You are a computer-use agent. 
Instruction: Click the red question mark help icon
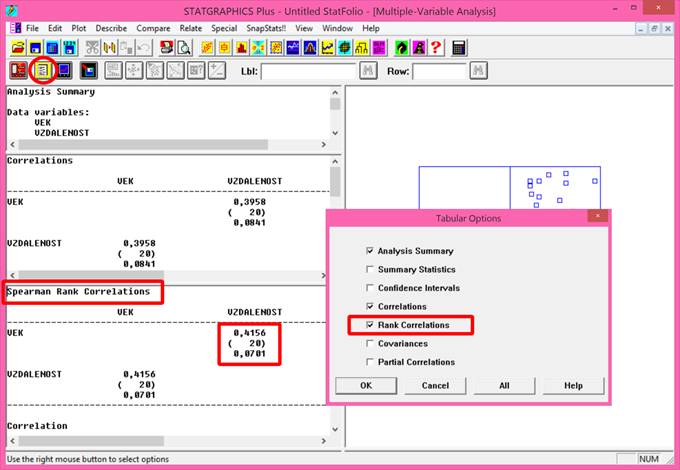coord(436,48)
